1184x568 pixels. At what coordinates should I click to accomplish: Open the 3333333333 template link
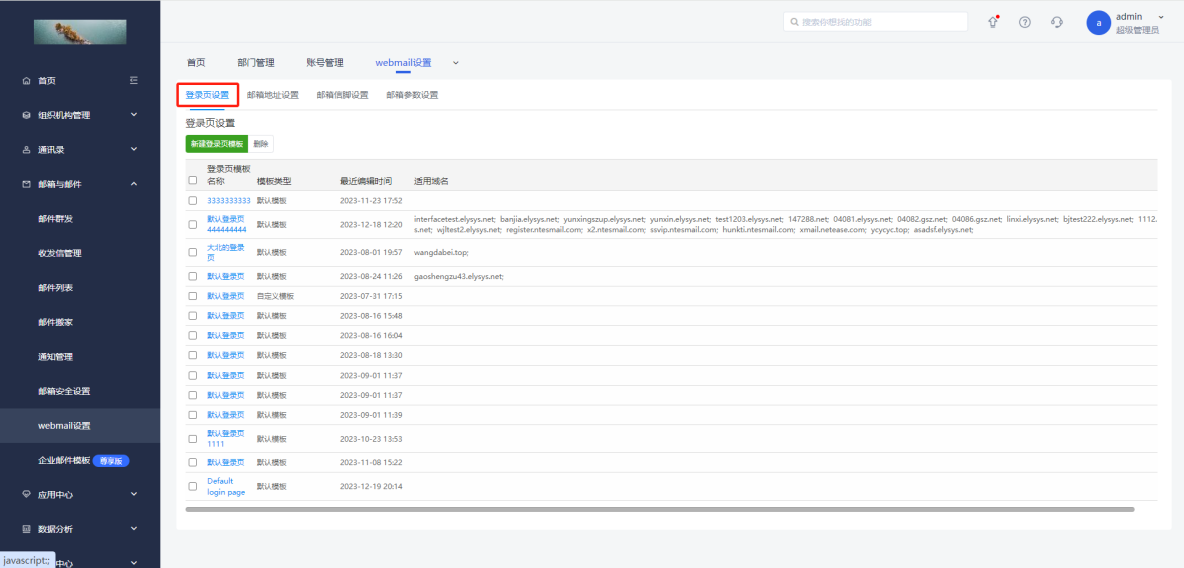pos(229,201)
